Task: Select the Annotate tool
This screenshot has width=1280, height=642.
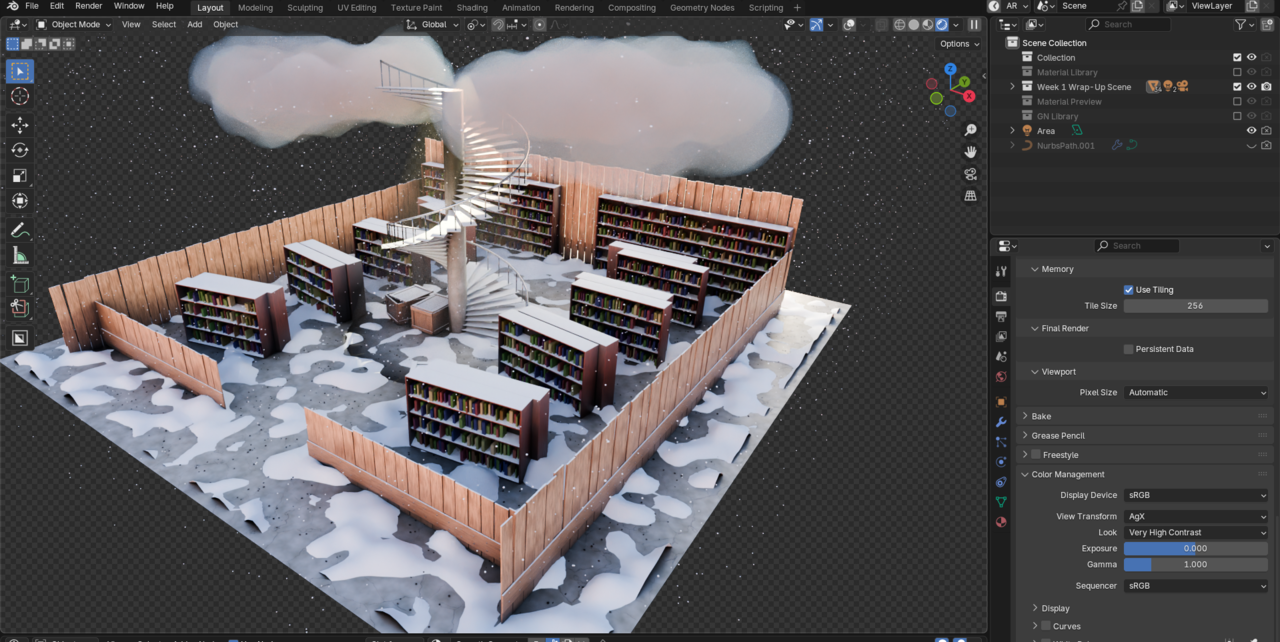Action: pos(19,230)
